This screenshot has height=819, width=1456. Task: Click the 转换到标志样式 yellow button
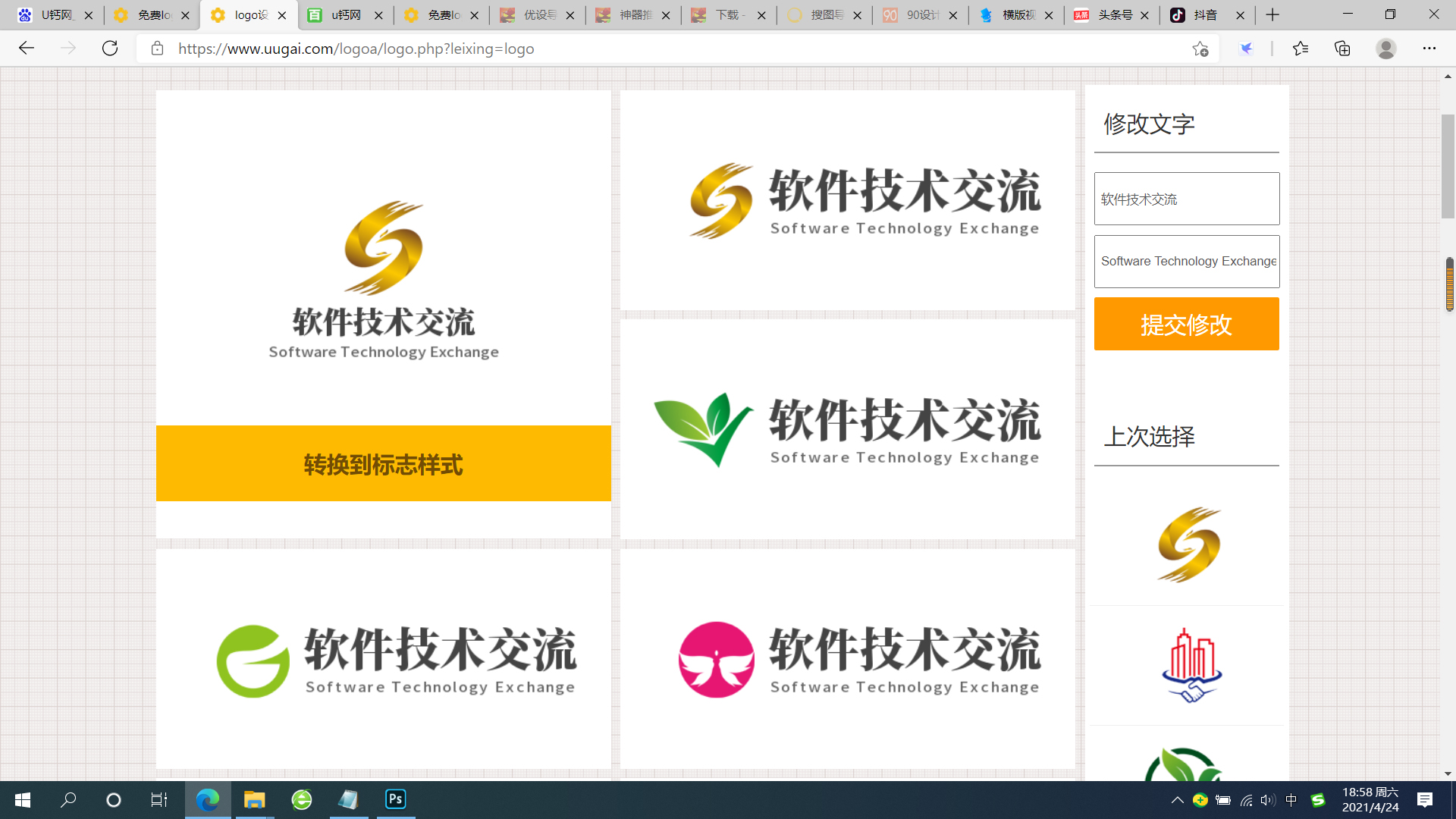coord(383,463)
